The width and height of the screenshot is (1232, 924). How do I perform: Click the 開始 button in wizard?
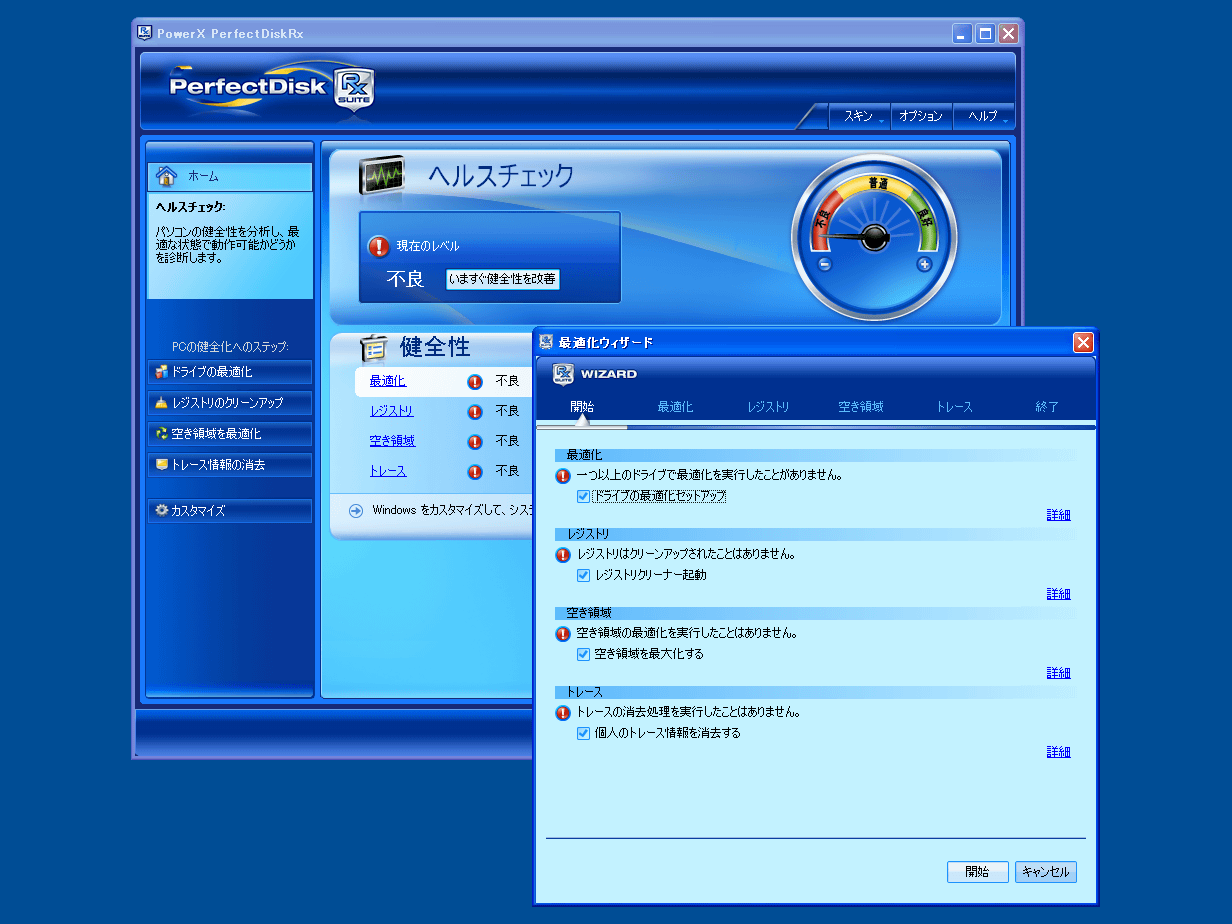(978, 872)
